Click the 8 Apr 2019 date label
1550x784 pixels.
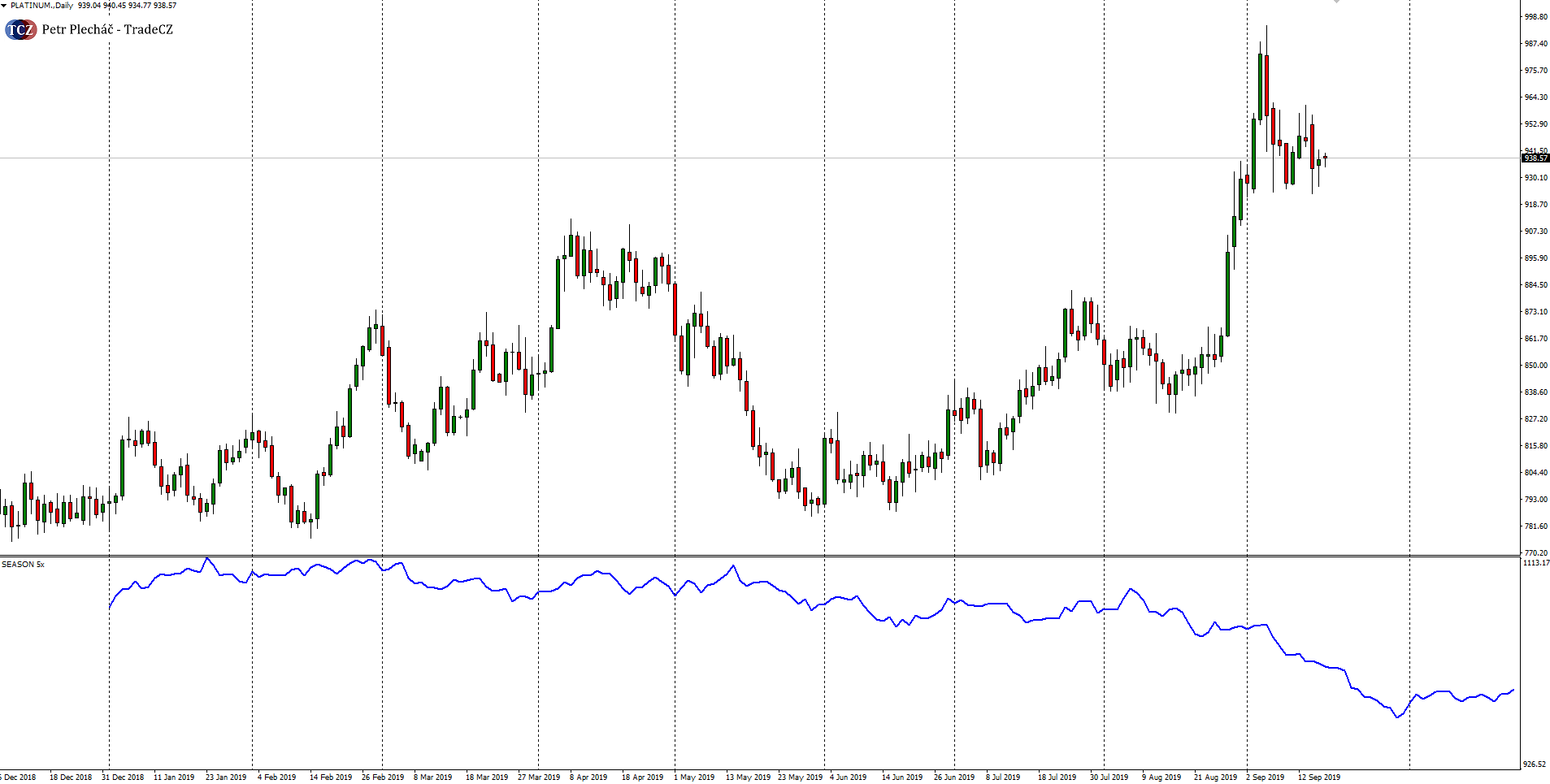(588, 778)
